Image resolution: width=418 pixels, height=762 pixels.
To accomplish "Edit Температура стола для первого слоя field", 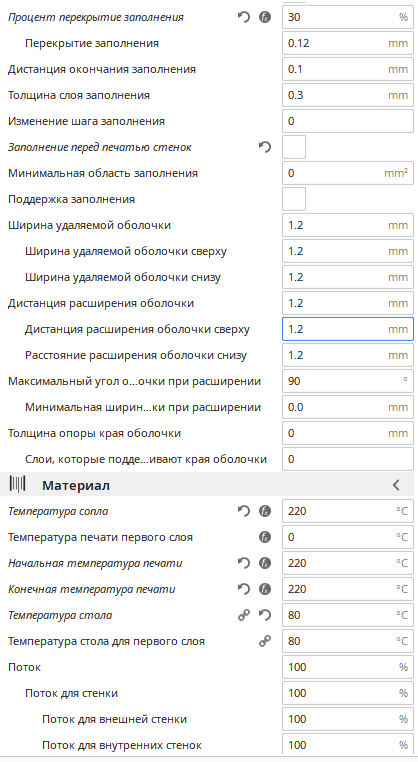I will [x=348, y=641].
